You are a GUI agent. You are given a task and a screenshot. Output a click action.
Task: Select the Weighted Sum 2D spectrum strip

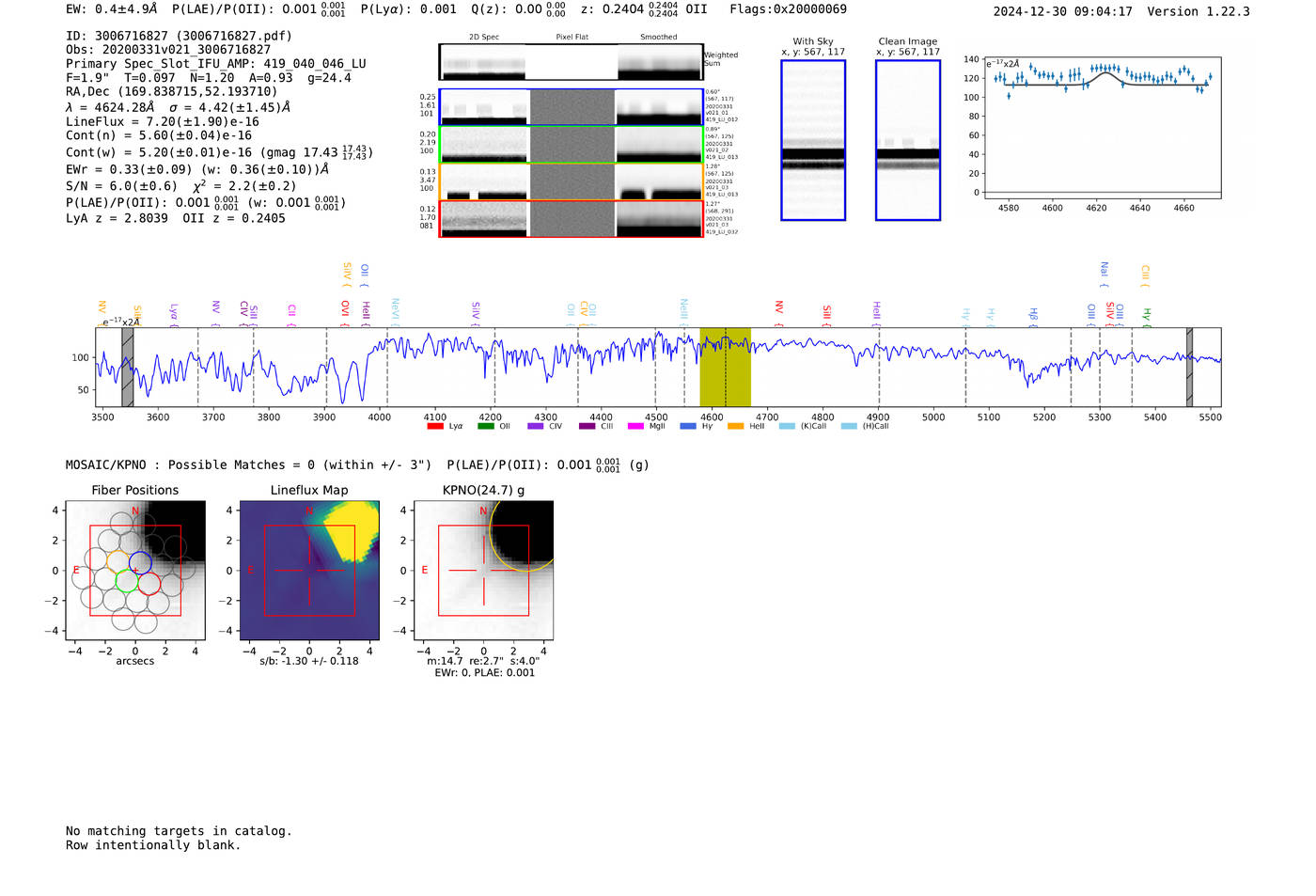click(x=571, y=62)
